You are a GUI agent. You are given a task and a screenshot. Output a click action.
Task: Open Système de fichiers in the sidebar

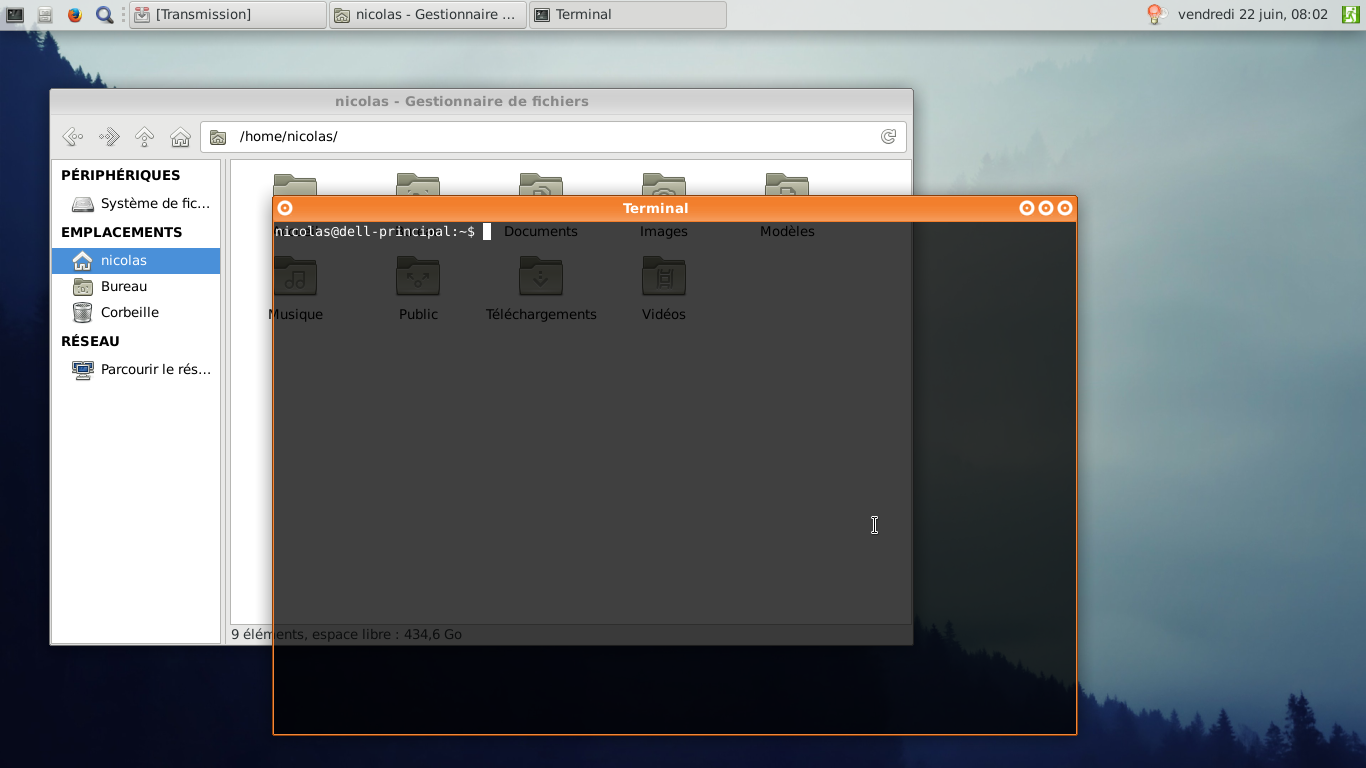click(136, 204)
